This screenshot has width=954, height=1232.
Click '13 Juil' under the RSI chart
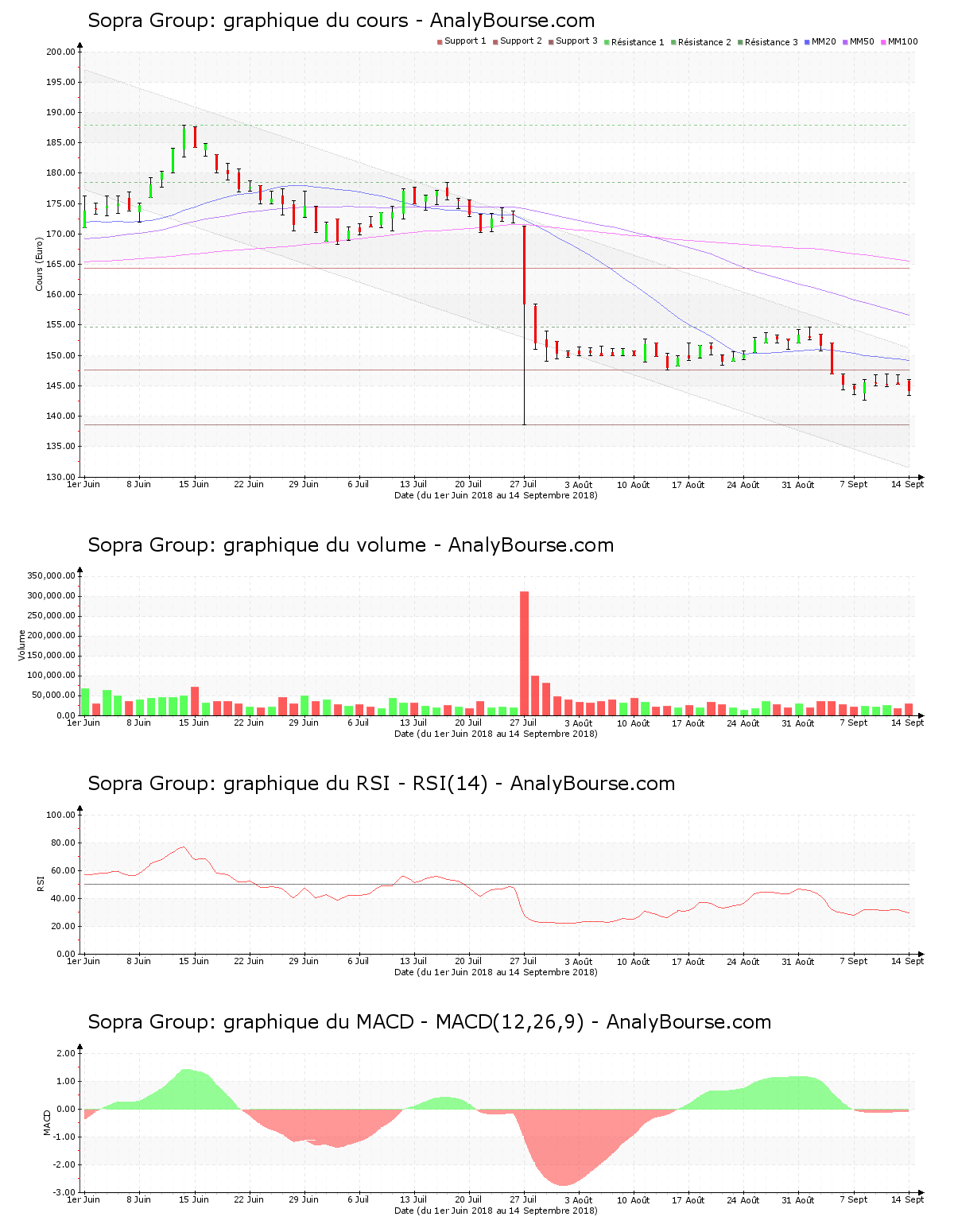tap(413, 961)
